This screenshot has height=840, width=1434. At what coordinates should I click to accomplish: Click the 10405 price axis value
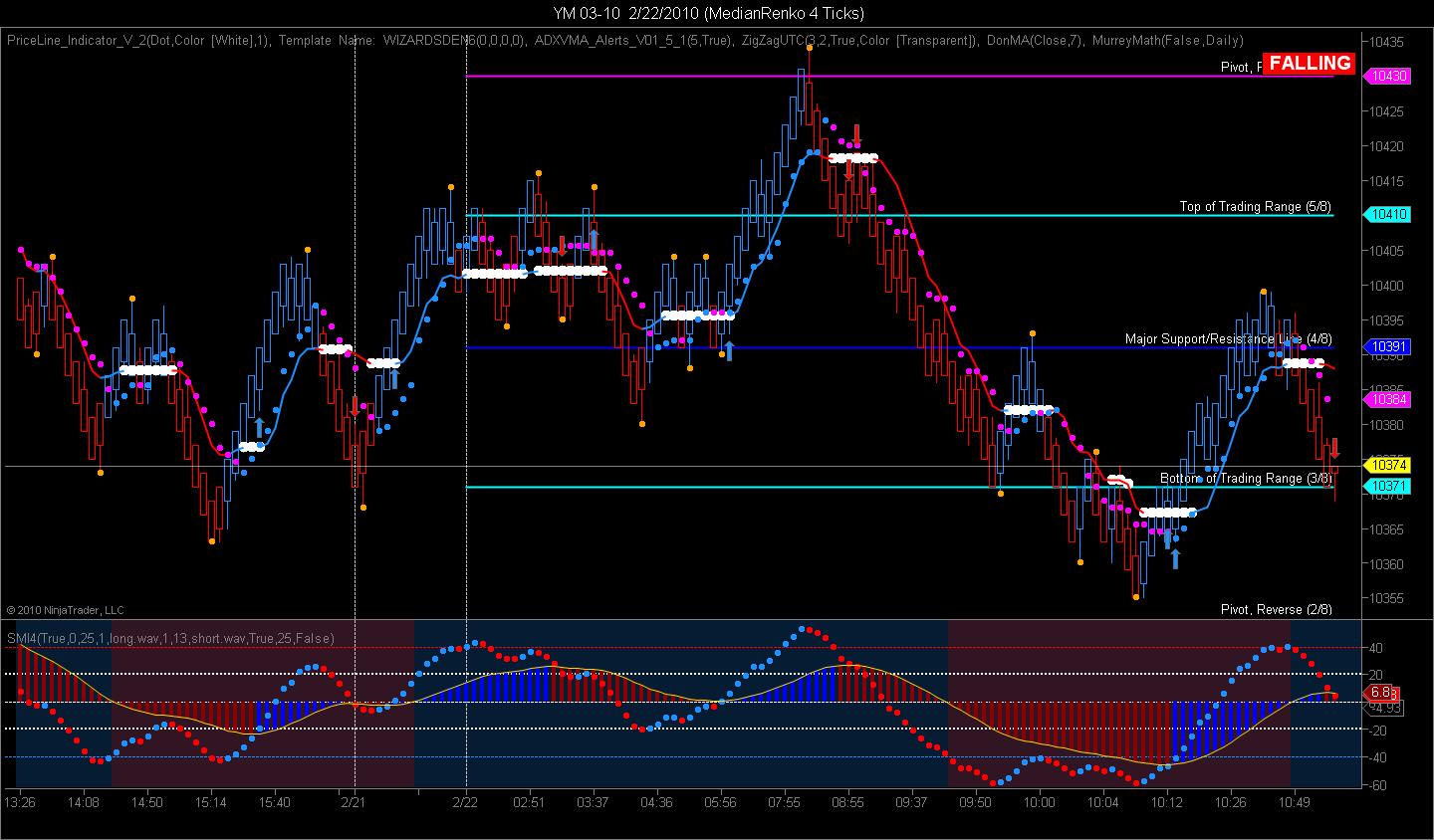click(1386, 251)
